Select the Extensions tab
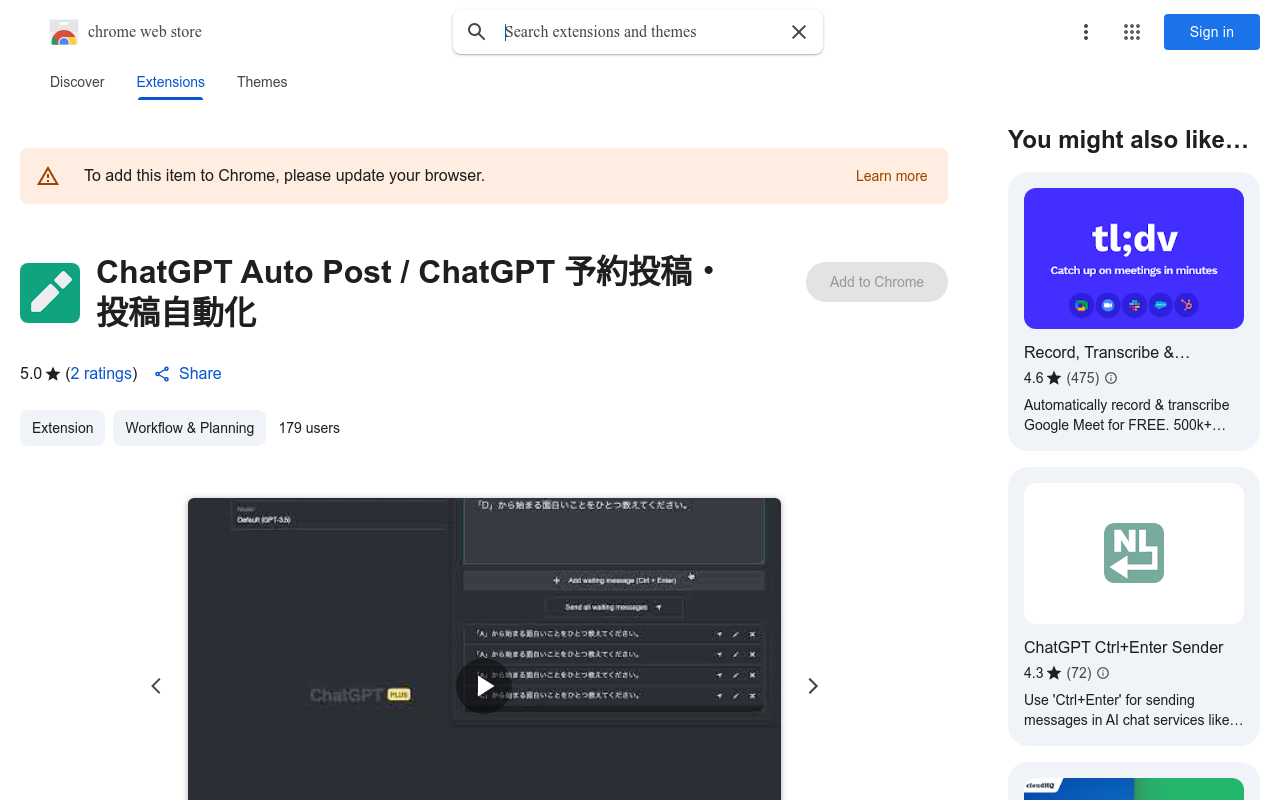Image resolution: width=1280 pixels, height=800 pixels. 171,82
